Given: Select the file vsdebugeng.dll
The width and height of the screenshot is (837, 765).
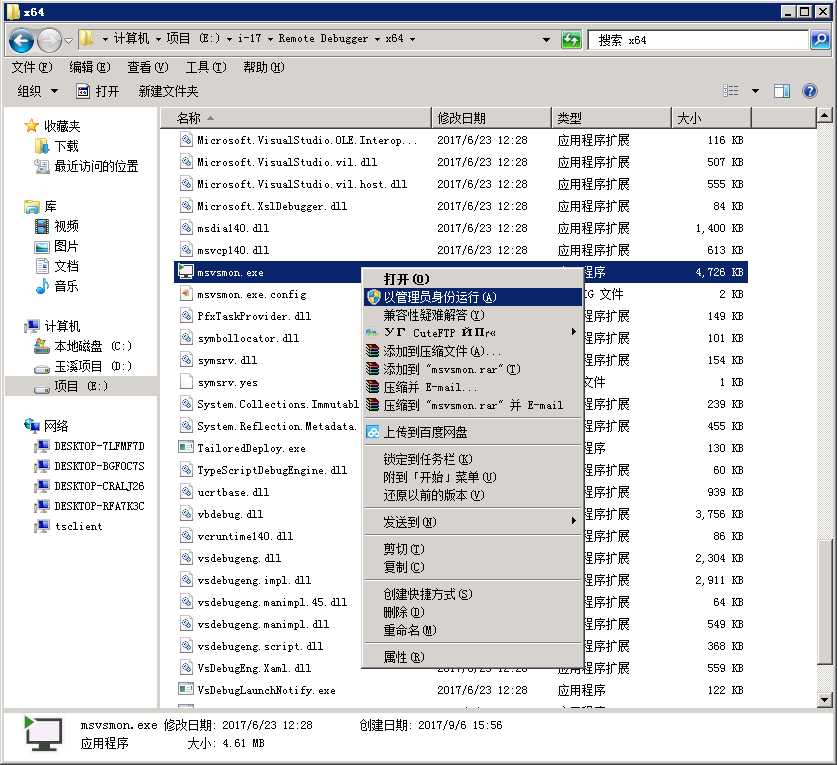Looking at the screenshot, I should (x=239, y=558).
